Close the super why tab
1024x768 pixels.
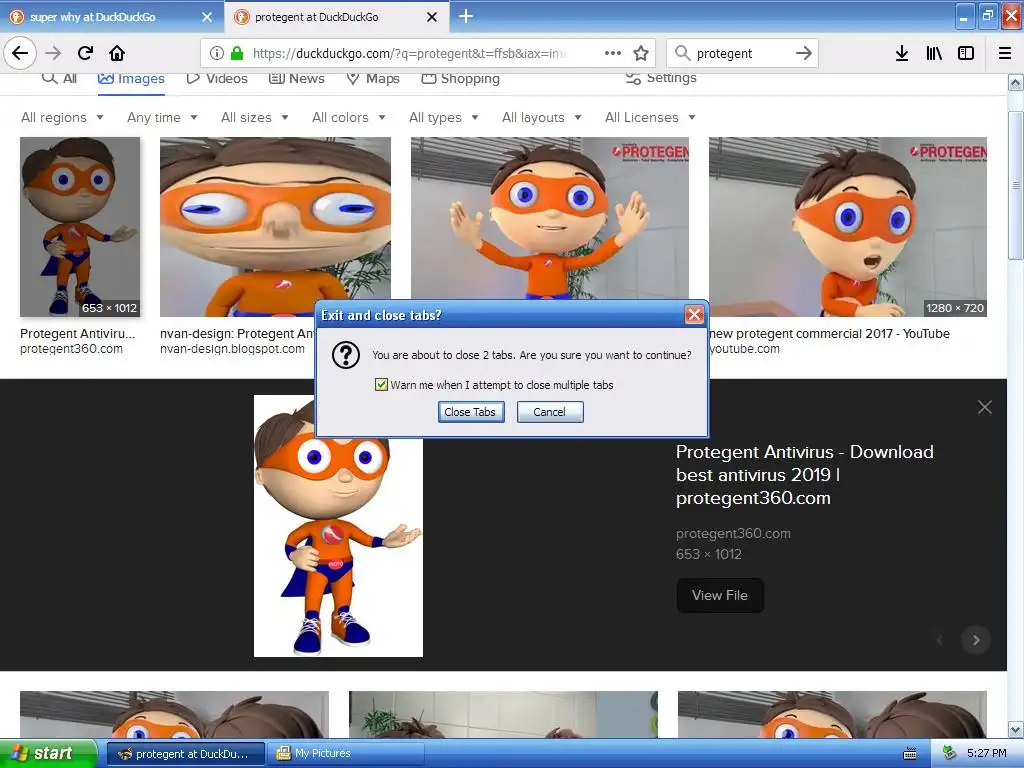pyautogui.click(x=207, y=17)
